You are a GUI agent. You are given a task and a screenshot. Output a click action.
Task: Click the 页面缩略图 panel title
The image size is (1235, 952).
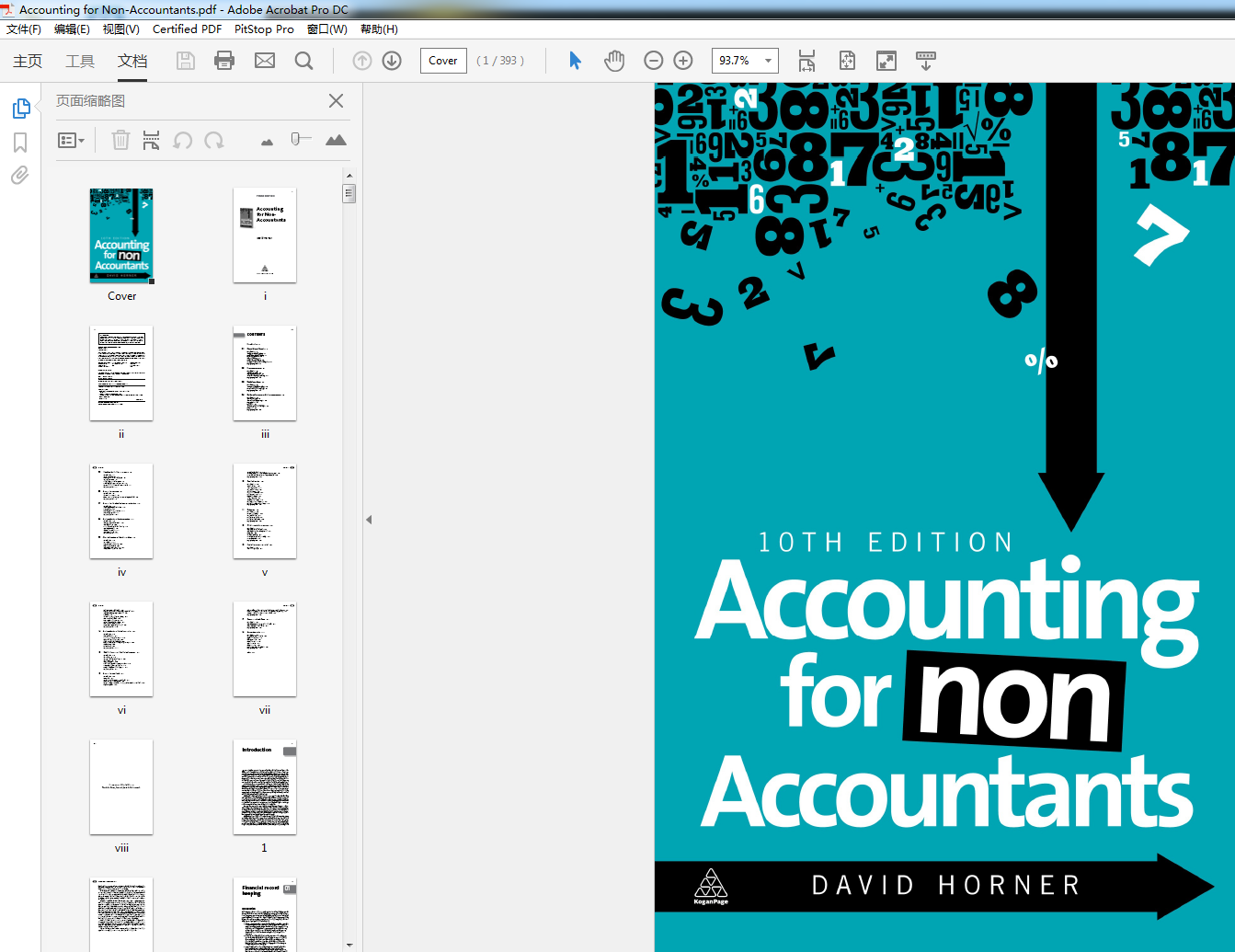pos(90,101)
